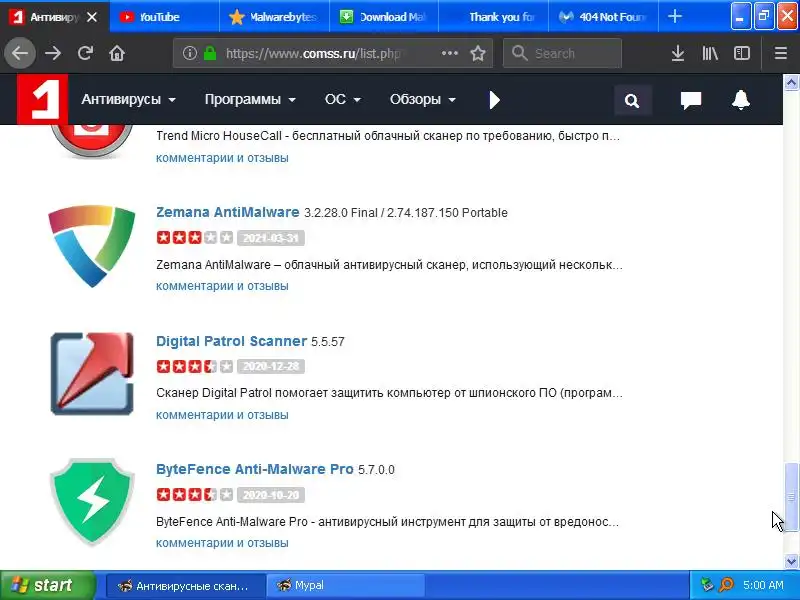The width and height of the screenshot is (800, 600).
Task: Click the tray magnifier icon
Action: (x=726, y=585)
